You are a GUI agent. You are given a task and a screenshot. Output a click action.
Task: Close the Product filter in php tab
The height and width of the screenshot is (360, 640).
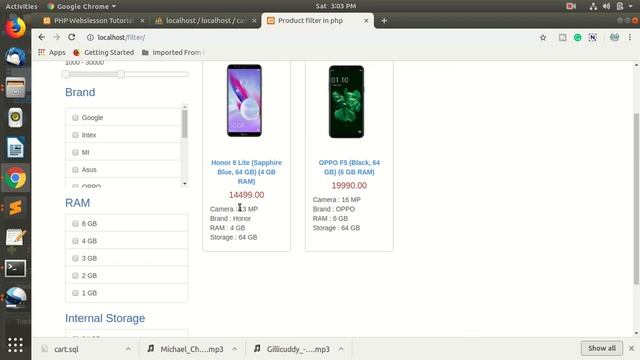[366, 20]
